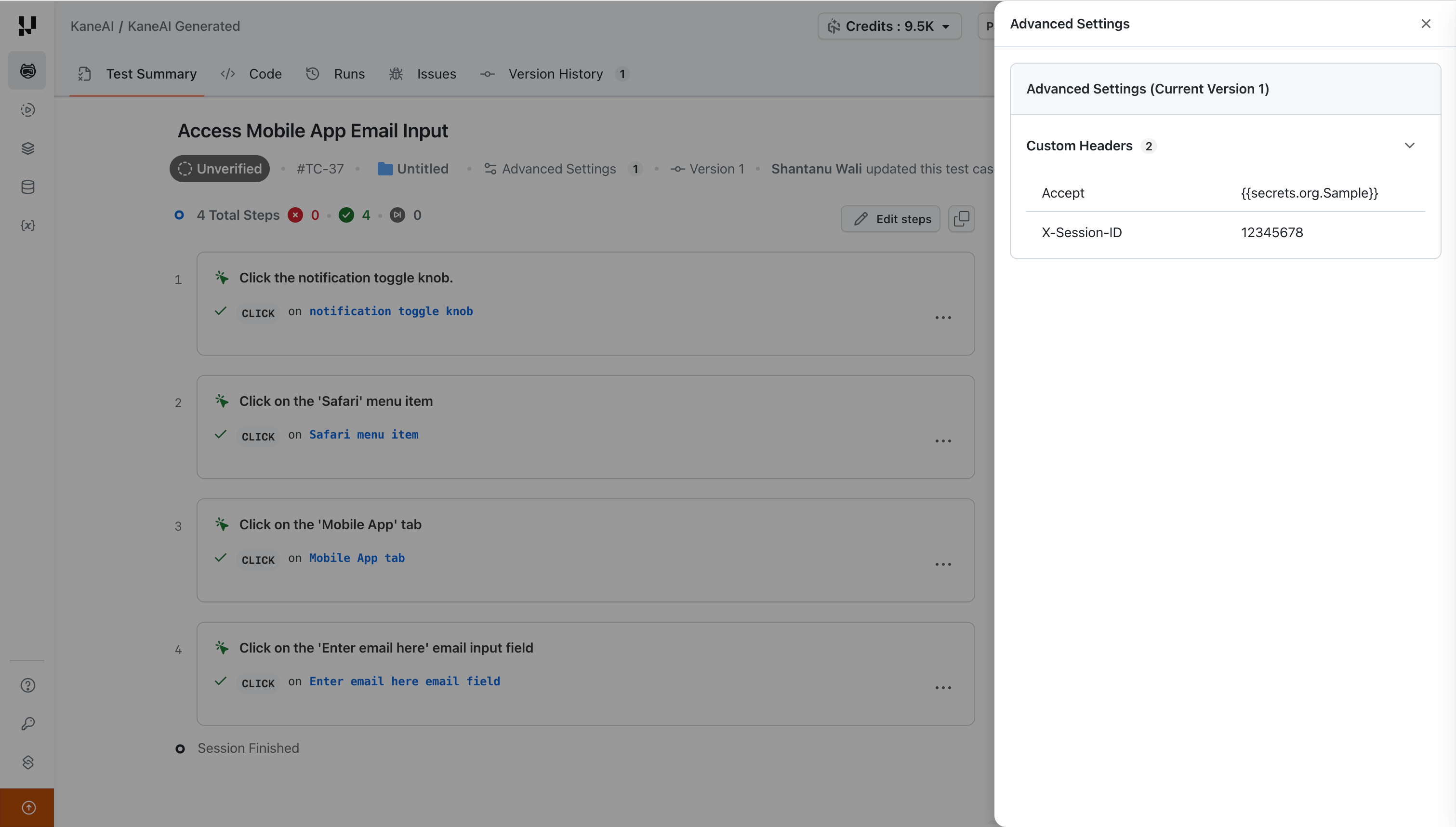Click the Untitled folder icon

tap(385, 169)
